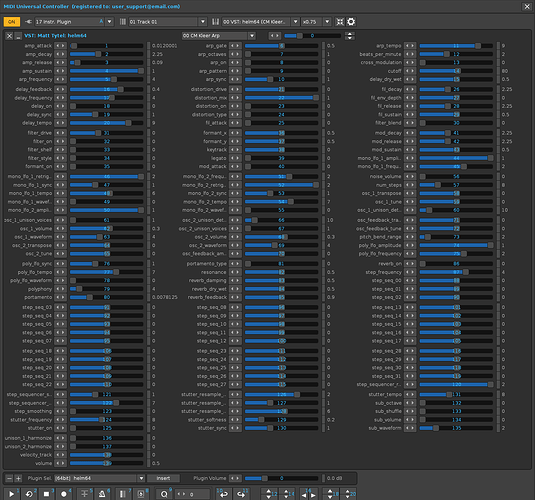Toggle the delay_on slider switch
Image resolution: width=535 pixels, height=500 pixels.
click(x=106, y=106)
